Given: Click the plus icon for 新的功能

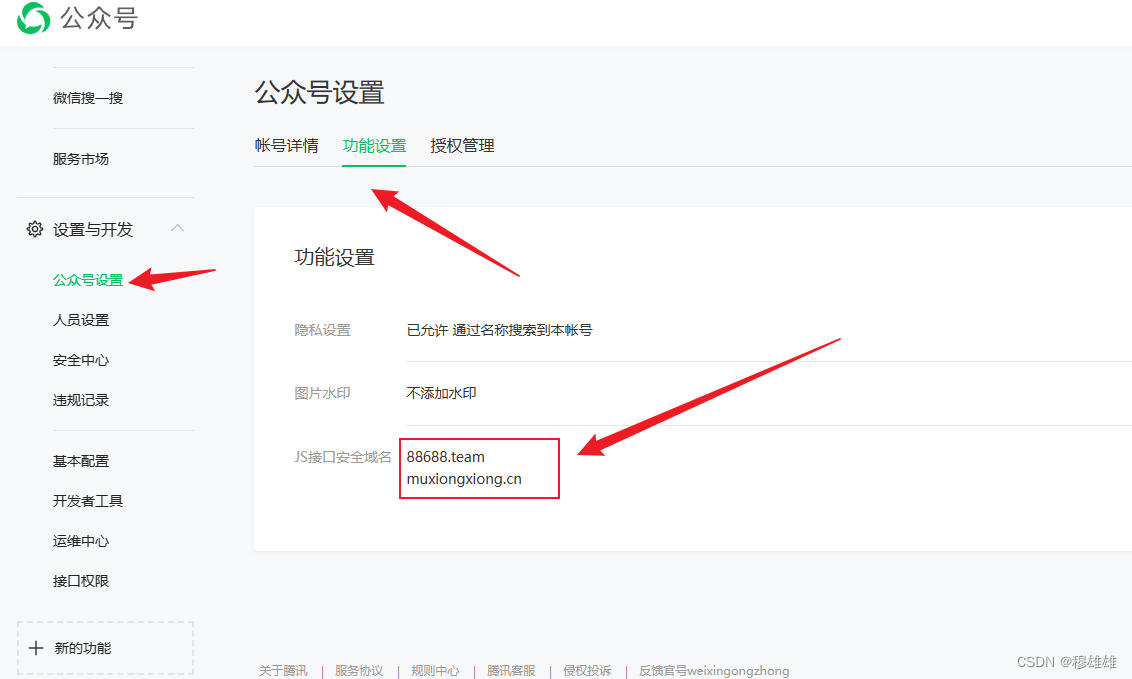Looking at the screenshot, I should [35, 648].
